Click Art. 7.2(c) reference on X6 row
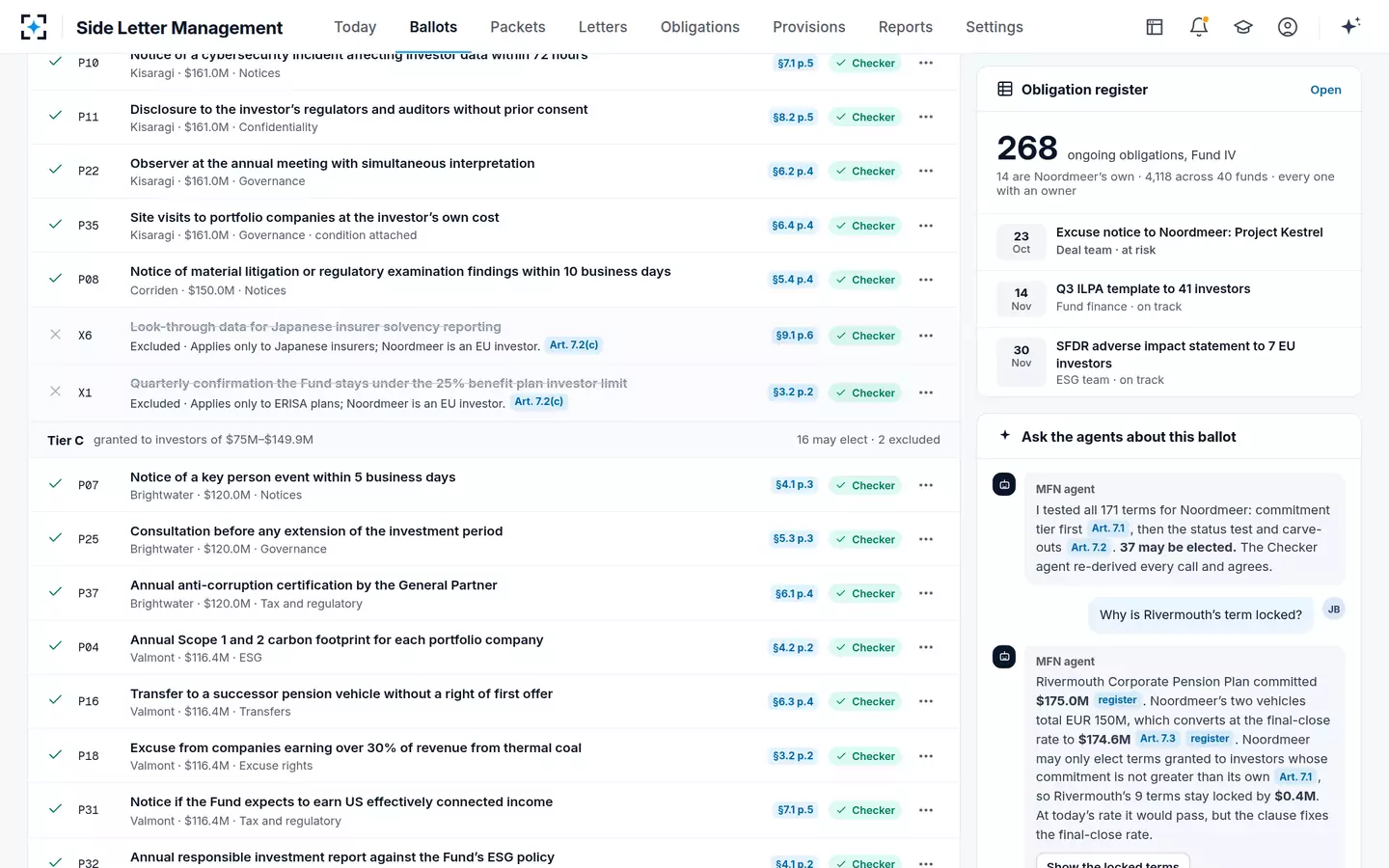 [574, 344]
